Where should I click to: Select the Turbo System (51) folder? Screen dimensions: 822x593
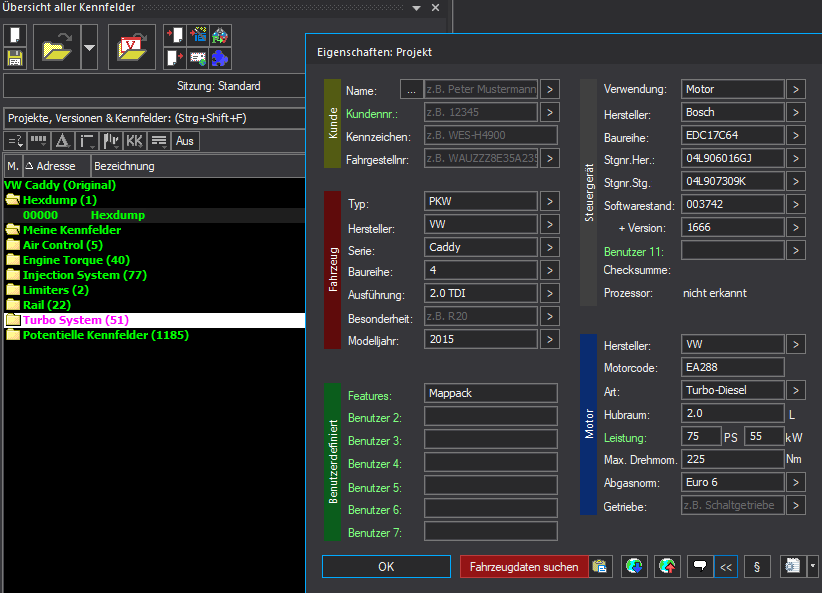tap(75, 320)
